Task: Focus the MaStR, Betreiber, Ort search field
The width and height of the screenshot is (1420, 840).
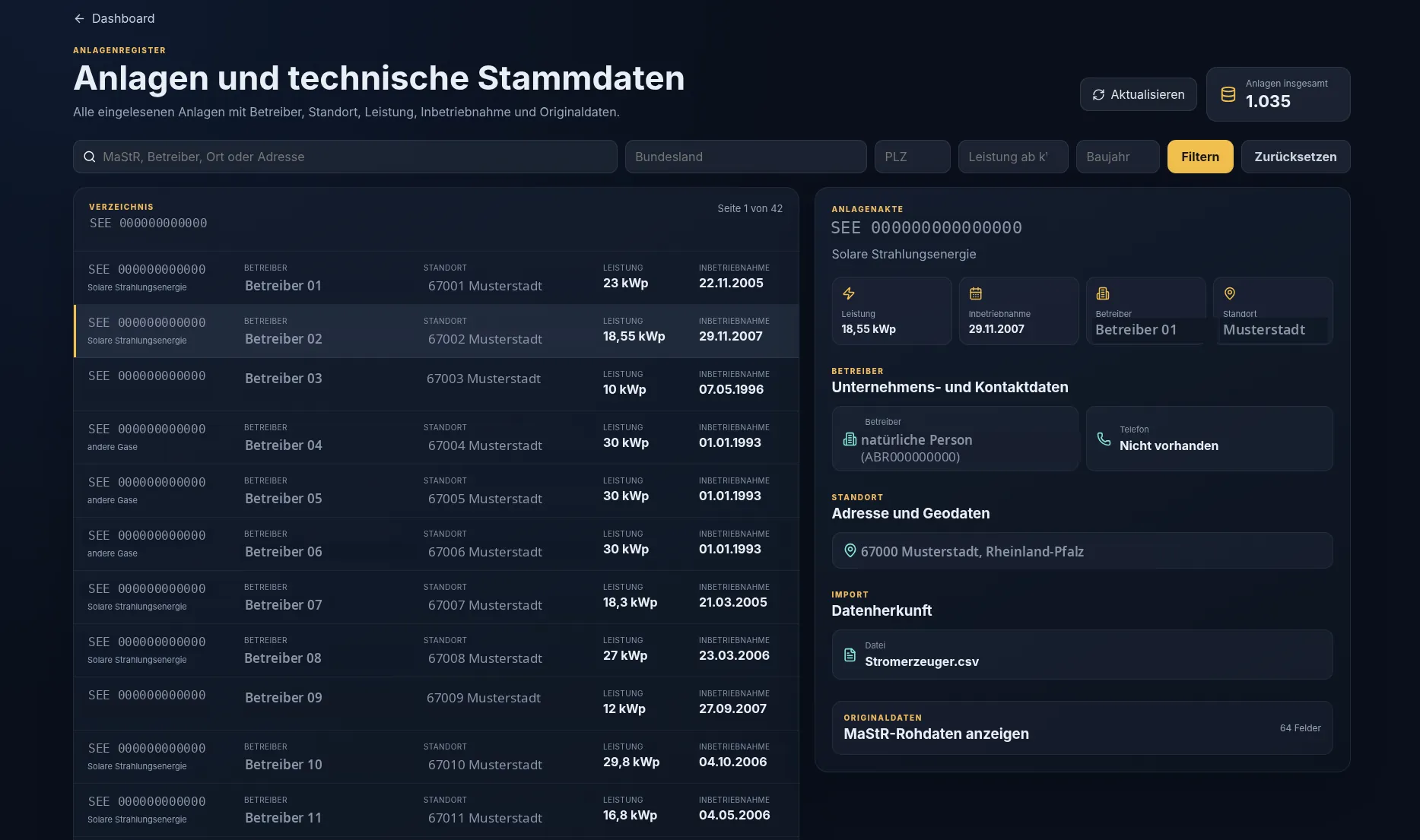Action: pos(345,157)
